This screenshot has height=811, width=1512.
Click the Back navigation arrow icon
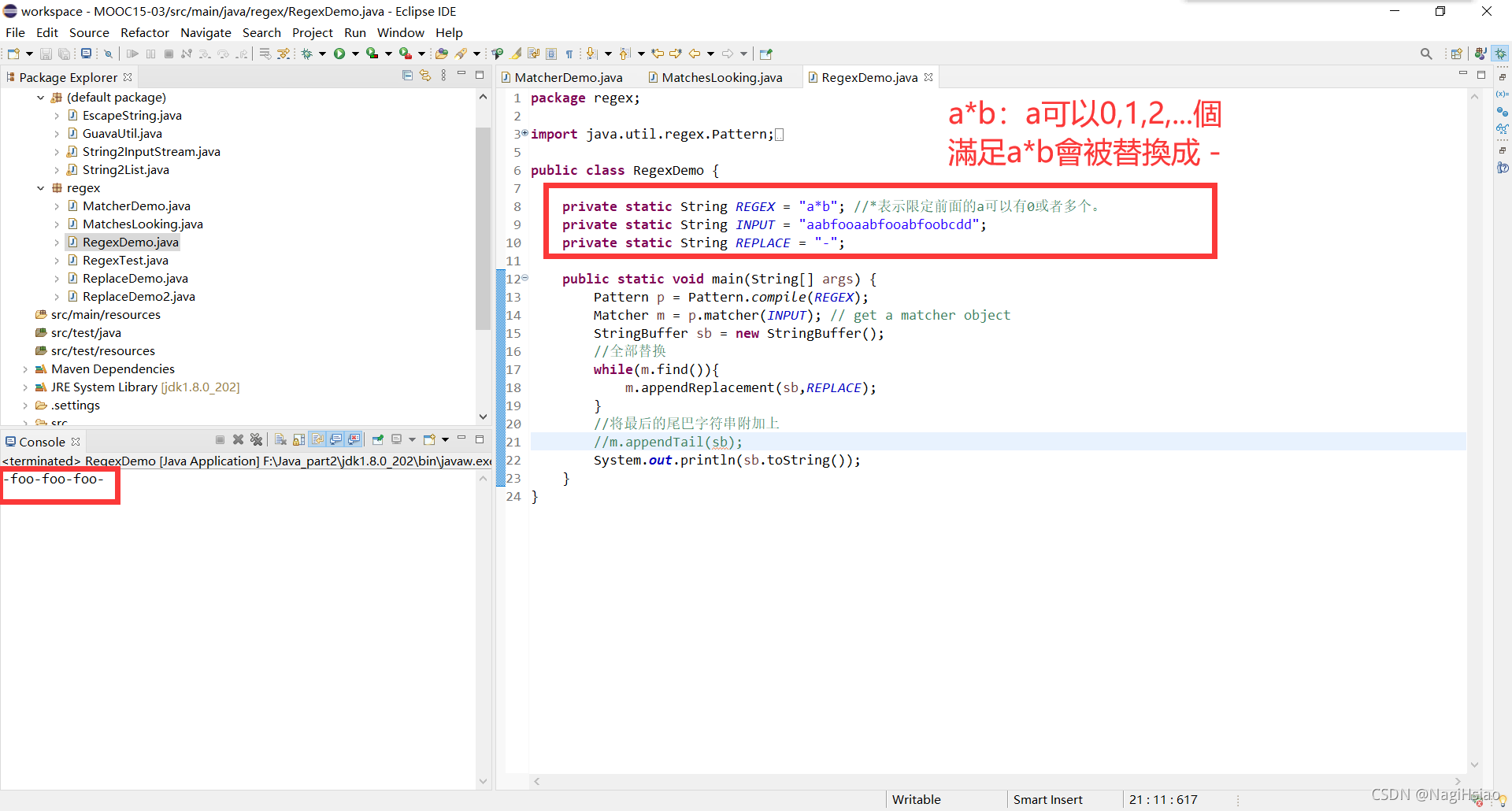coord(694,54)
